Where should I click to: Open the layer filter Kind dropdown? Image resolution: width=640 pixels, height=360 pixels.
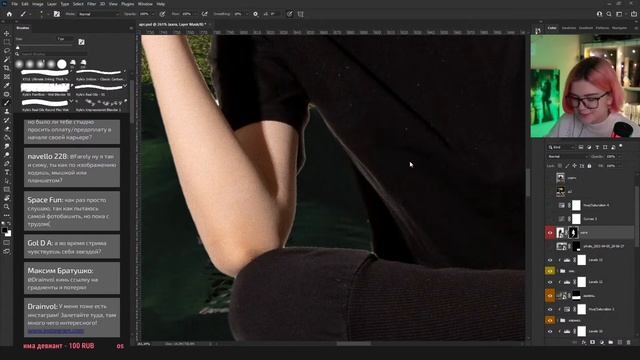pos(561,147)
